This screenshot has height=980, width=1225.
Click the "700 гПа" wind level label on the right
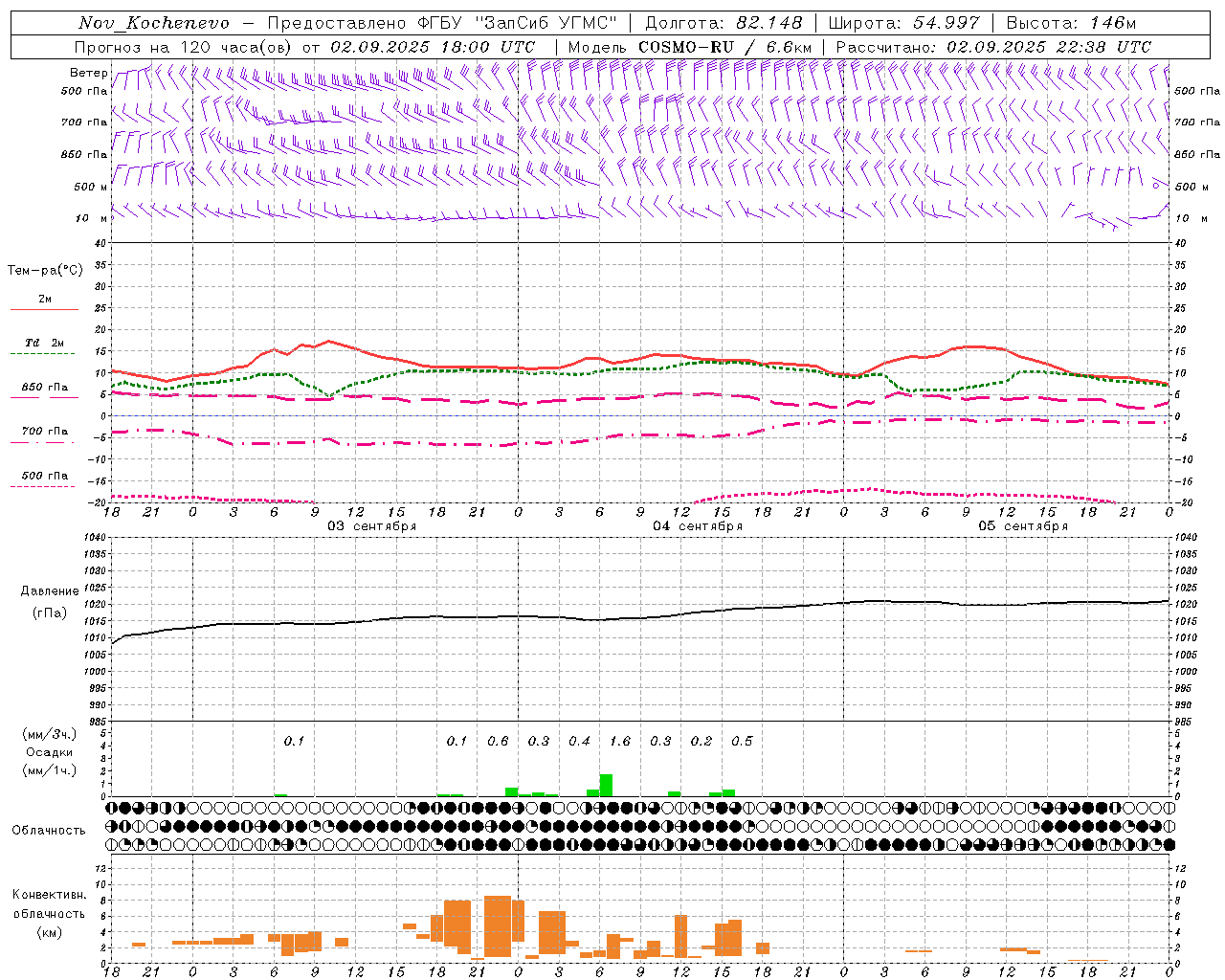tap(1197, 122)
